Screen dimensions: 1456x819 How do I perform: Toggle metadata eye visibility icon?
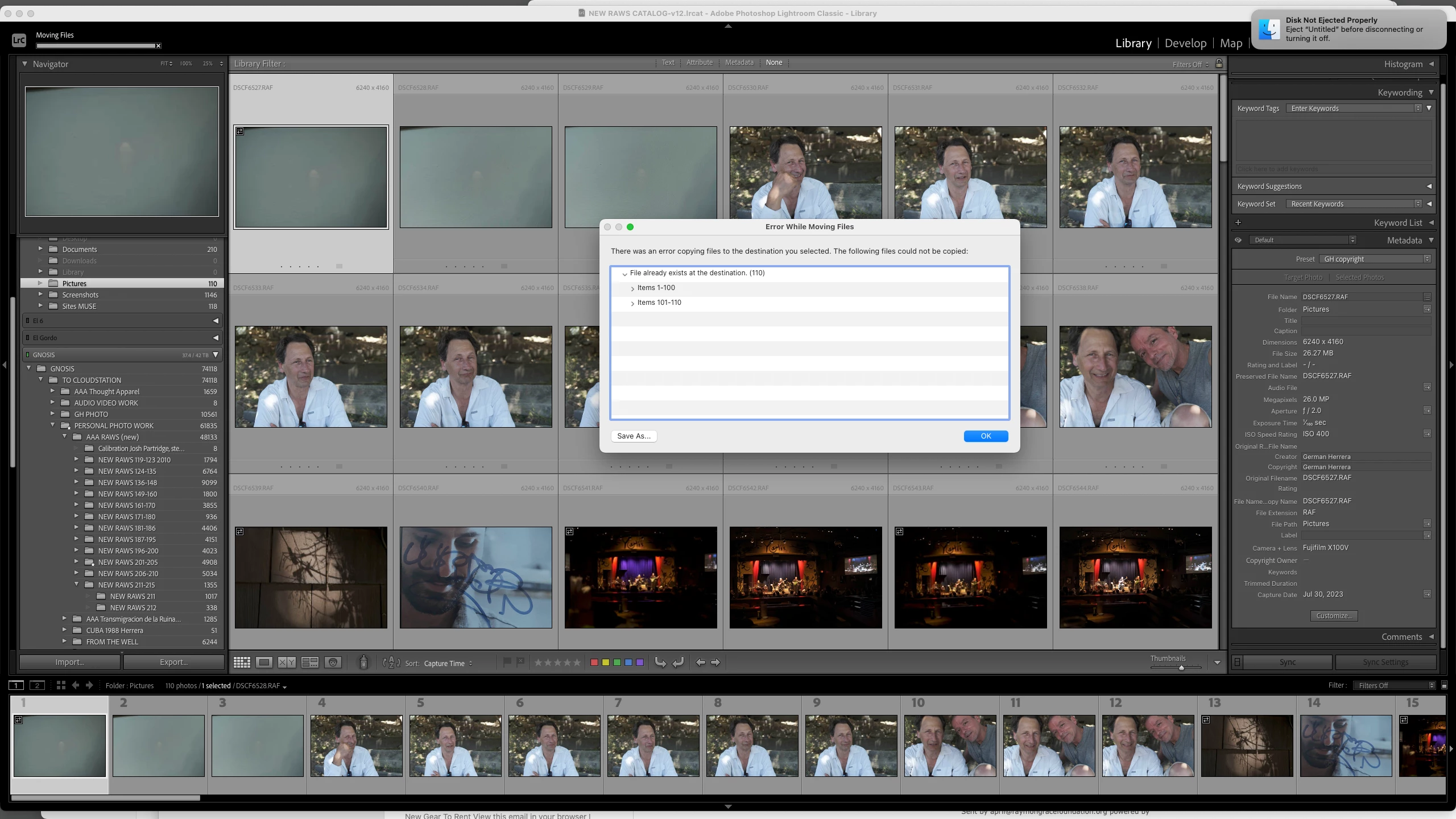[x=1238, y=240]
